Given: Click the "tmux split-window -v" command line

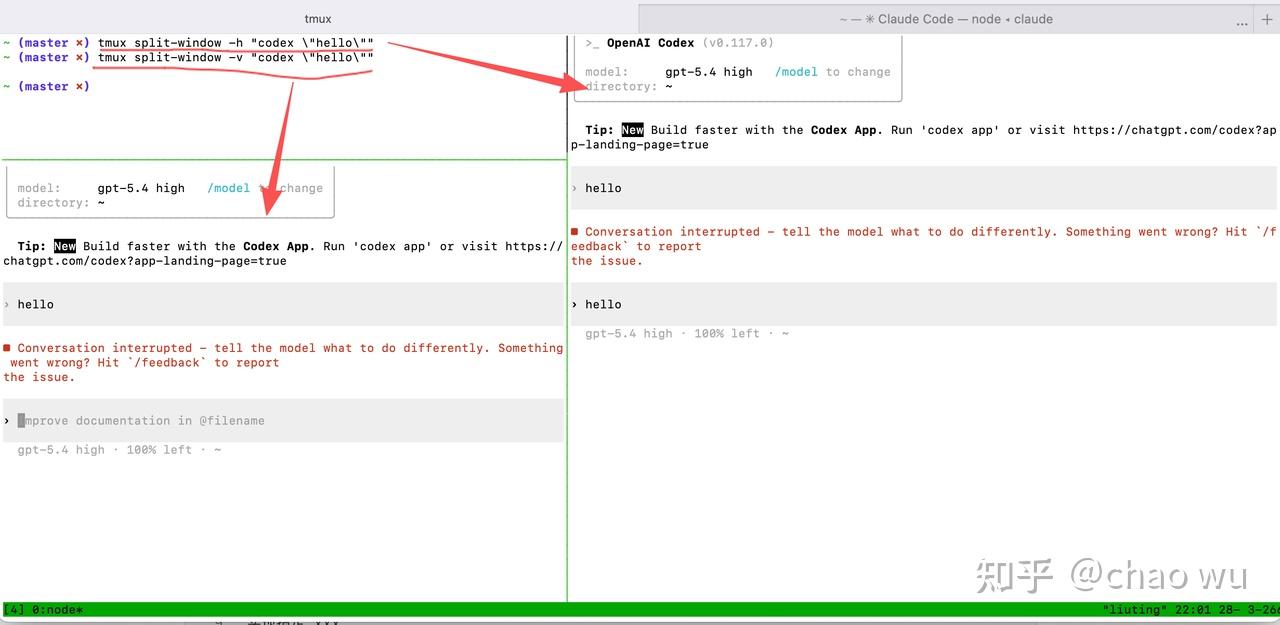Looking at the screenshot, I should click(236, 58).
